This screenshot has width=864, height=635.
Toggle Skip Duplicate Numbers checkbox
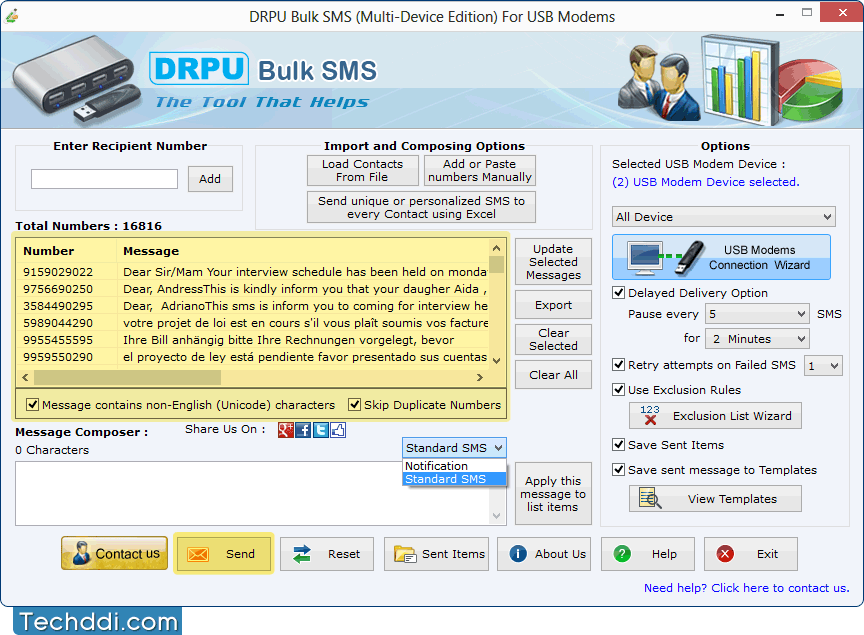354,405
